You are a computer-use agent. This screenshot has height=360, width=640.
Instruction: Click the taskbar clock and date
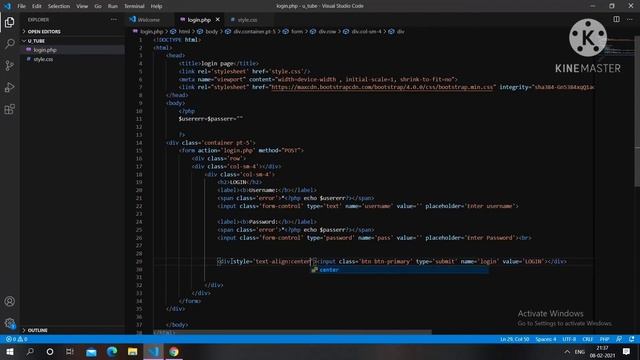(x=602, y=351)
